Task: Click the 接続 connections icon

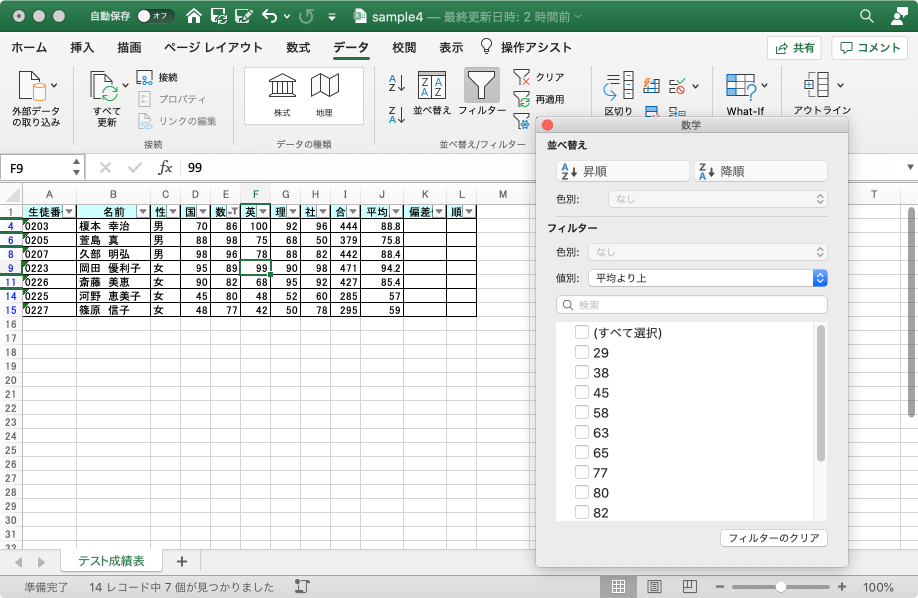Action: pos(145,77)
